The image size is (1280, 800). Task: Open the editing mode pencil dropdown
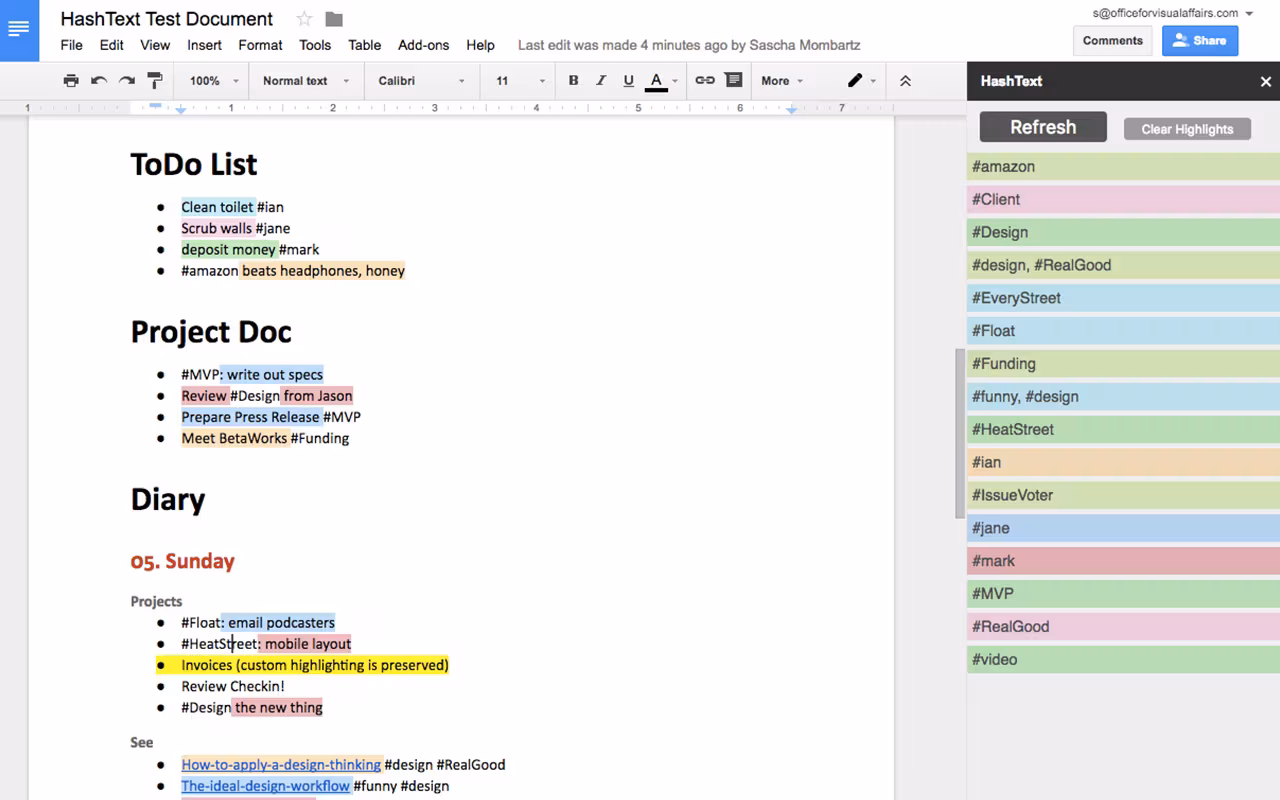862,81
